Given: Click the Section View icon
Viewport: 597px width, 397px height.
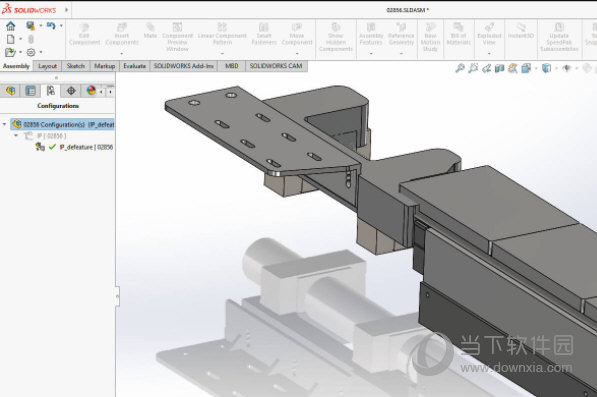Looking at the screenshot, I should (500, 68).
